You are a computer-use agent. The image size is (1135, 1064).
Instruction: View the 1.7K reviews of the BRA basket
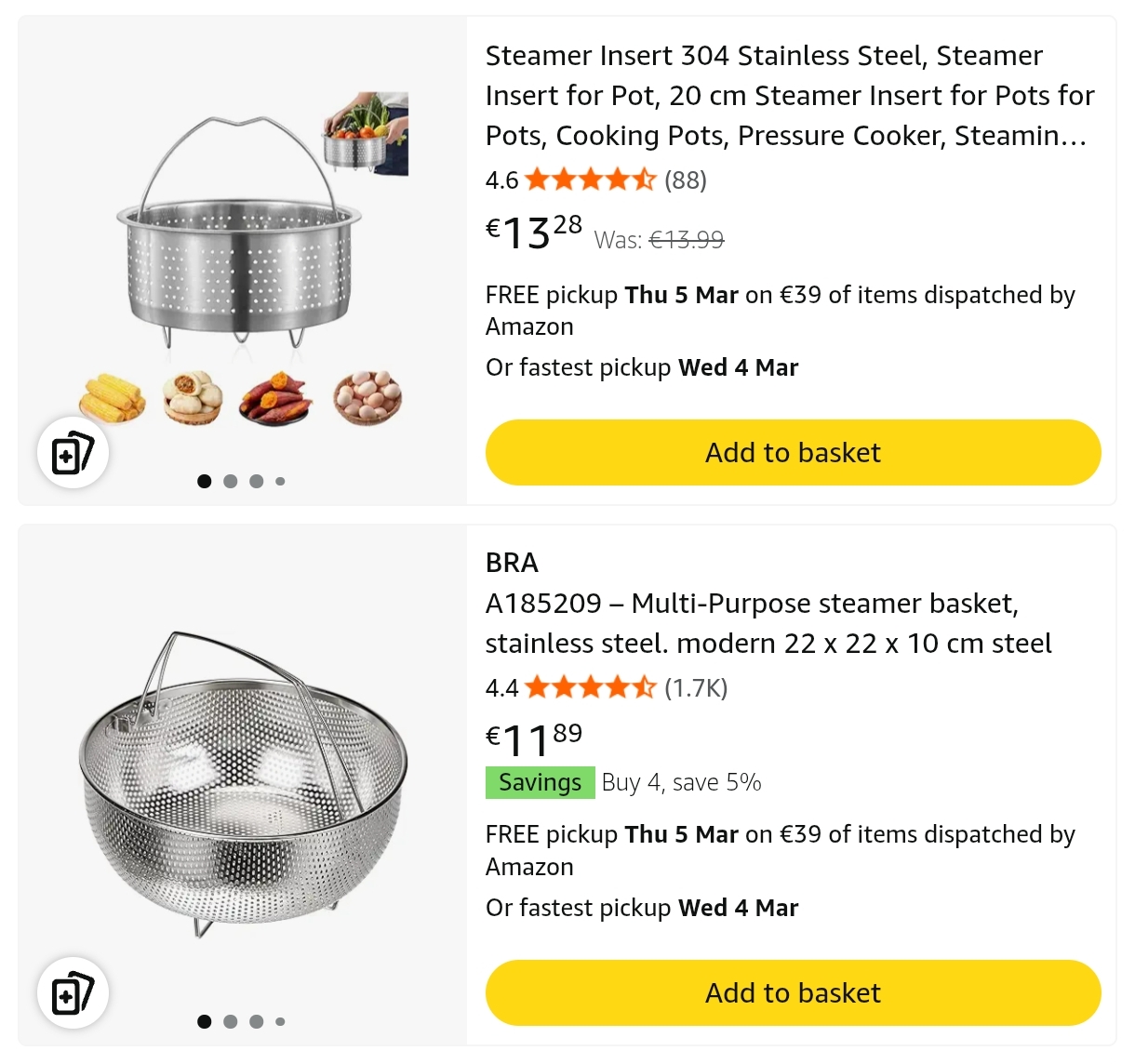point(696,688)
